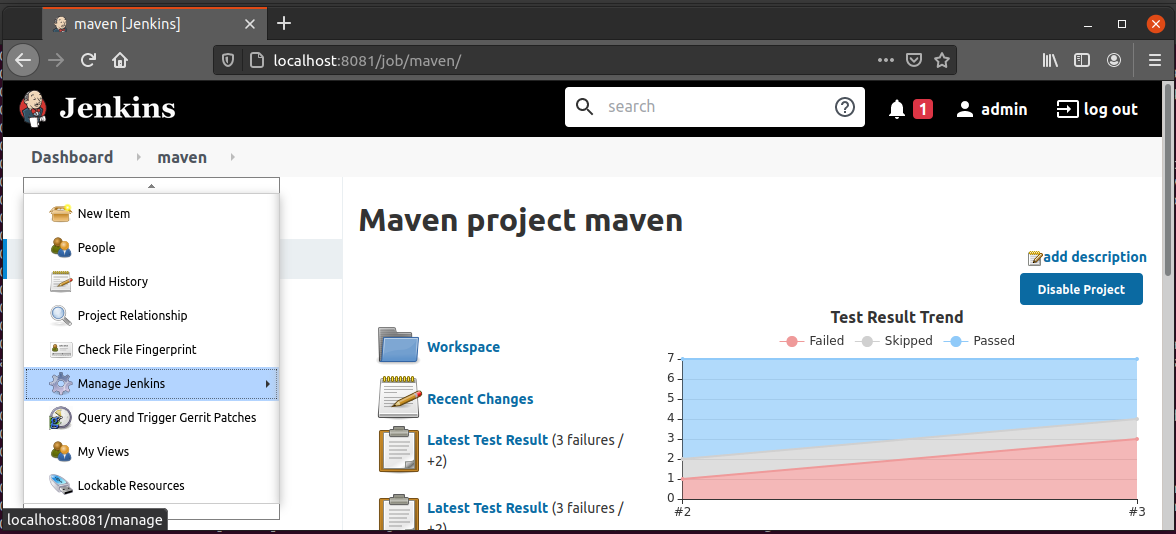Click the browser address bar URL
This screenshot has height=534, width=1176.
coord(367,60)
